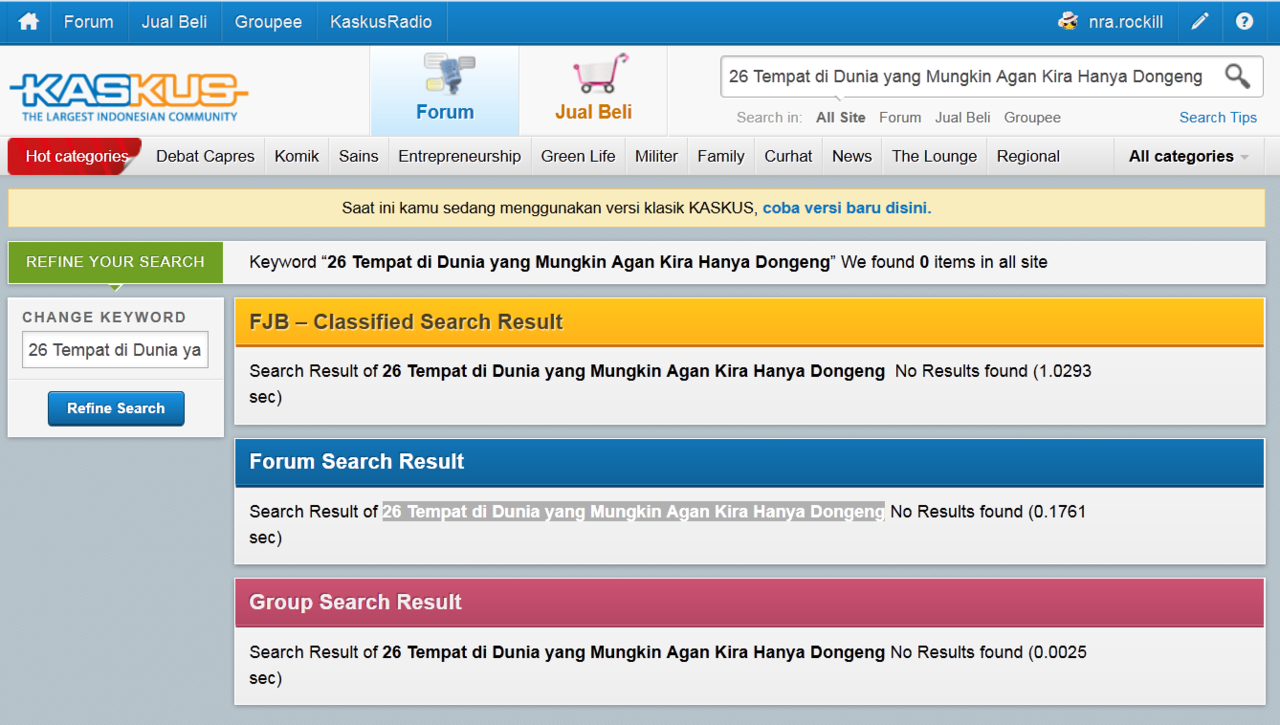Click the highlighted keyword in the Forum result

pos(633,511)
